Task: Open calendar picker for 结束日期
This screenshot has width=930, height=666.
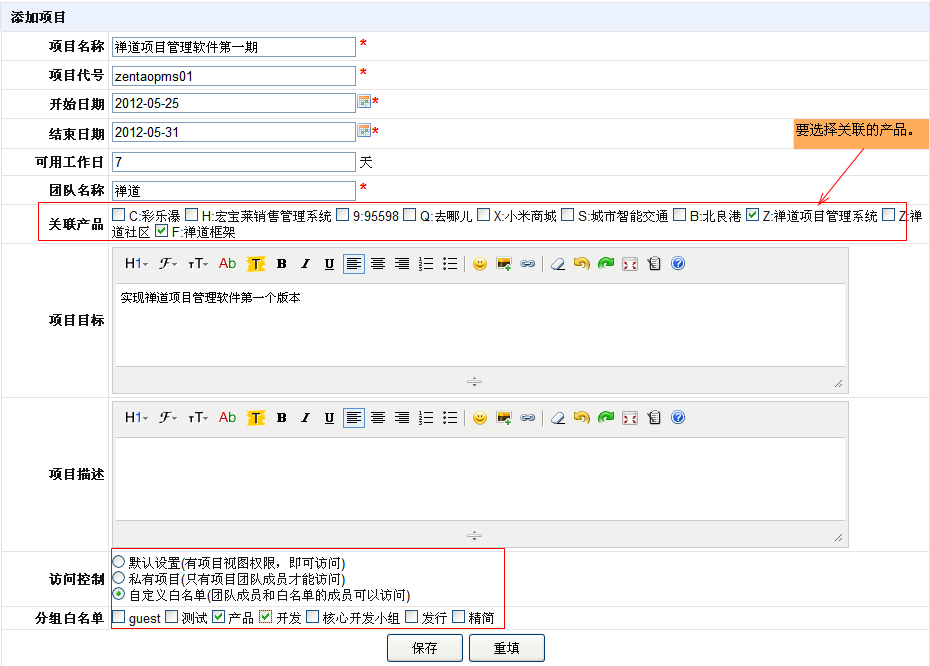Action: tap(364, 130)
